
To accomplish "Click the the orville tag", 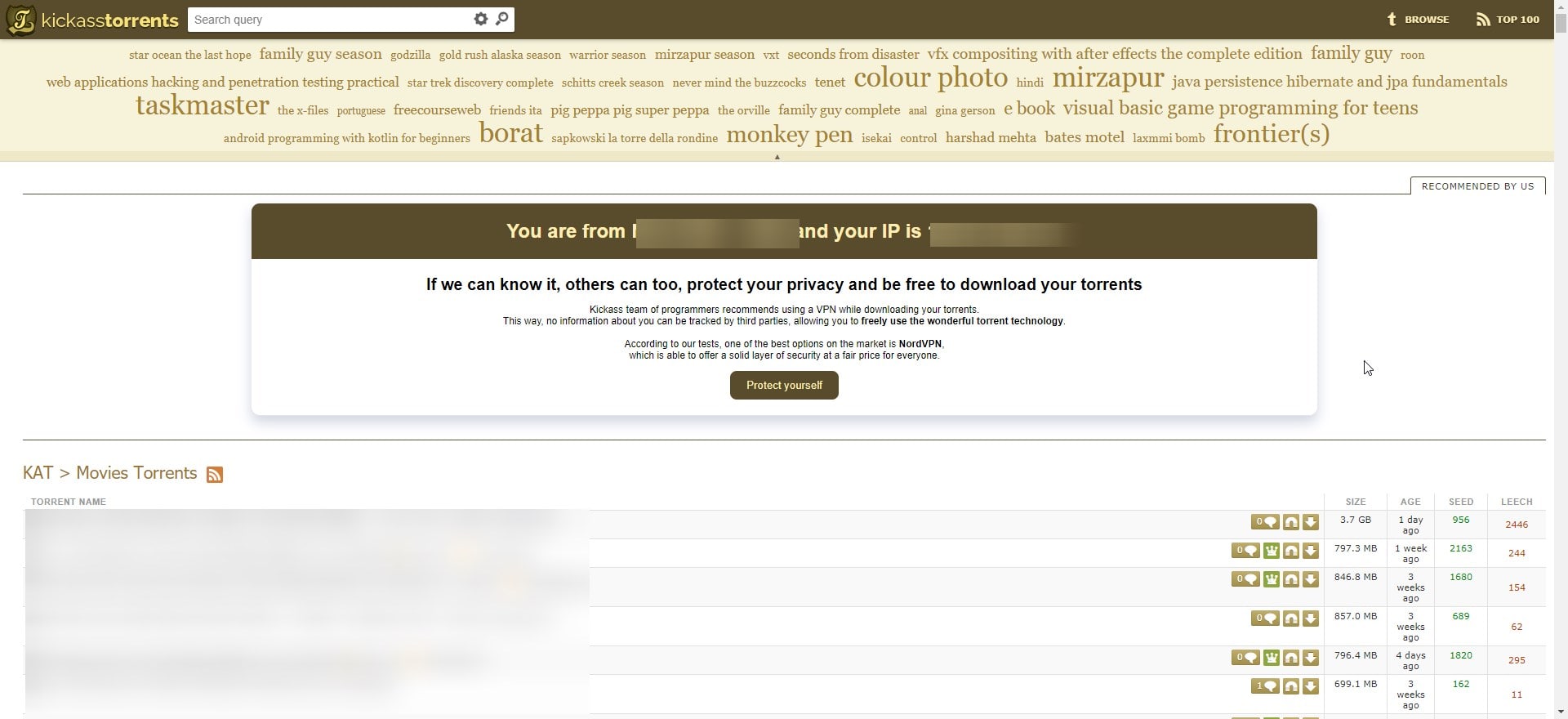I will point(743,110).
